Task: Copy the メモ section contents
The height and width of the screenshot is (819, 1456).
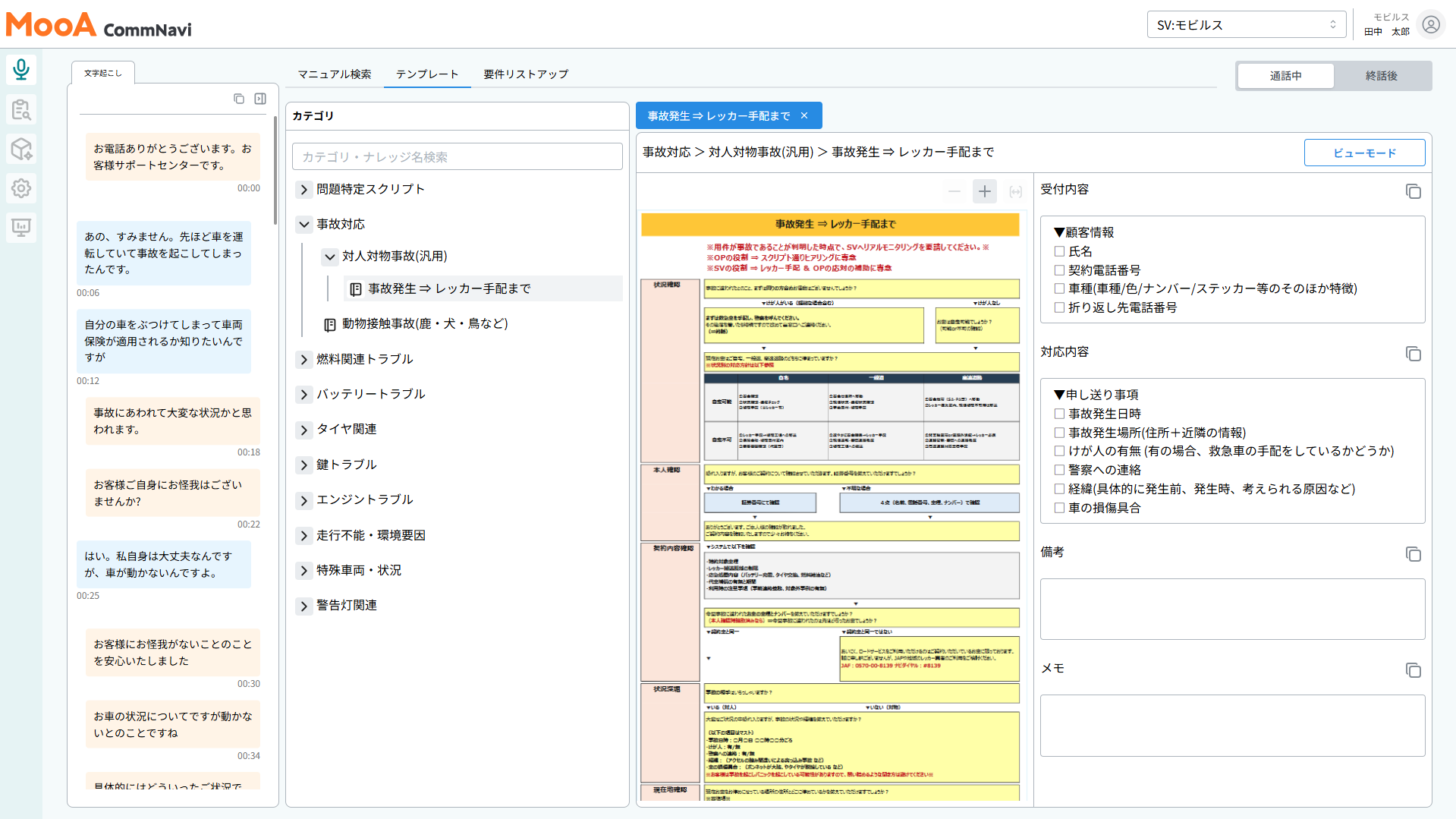Action: [x=1413, y=670]
